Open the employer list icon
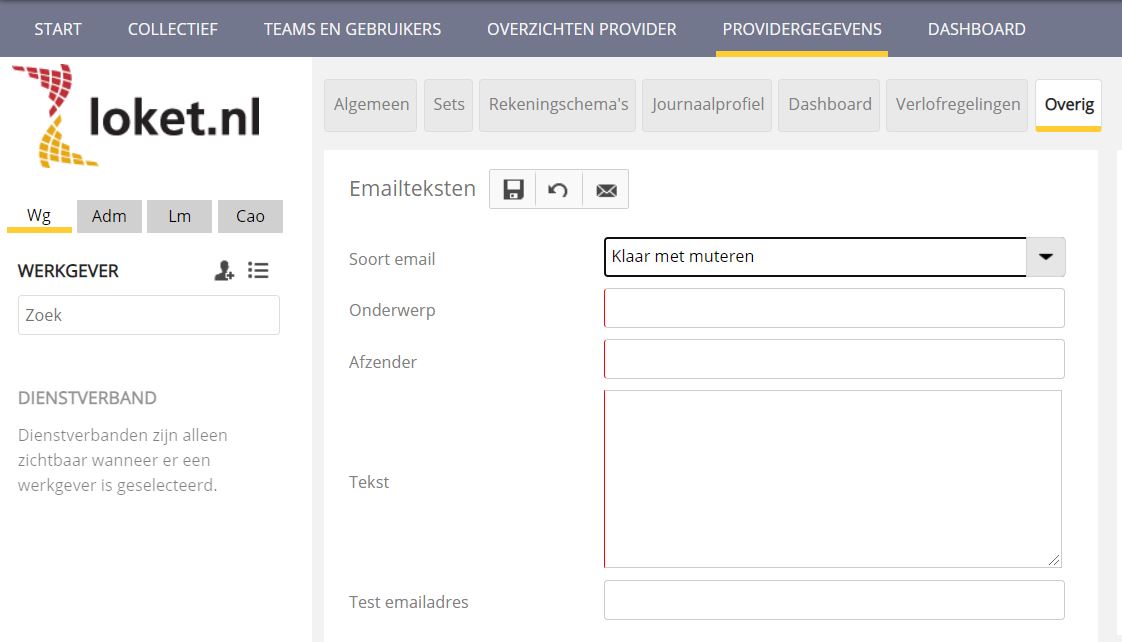This screenshot has height=642, width=1122. pos(258,271)
